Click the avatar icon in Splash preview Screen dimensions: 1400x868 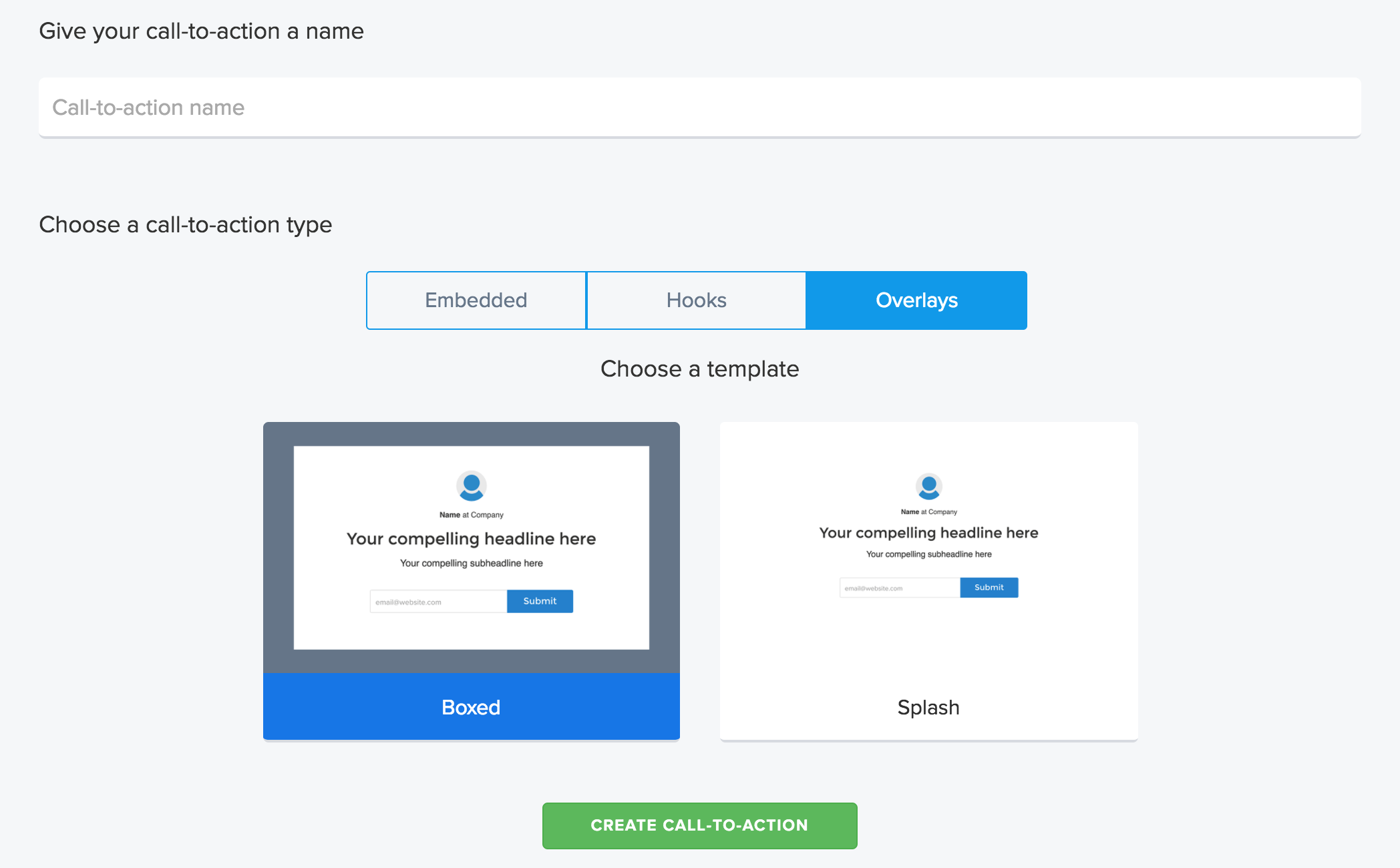928,487
